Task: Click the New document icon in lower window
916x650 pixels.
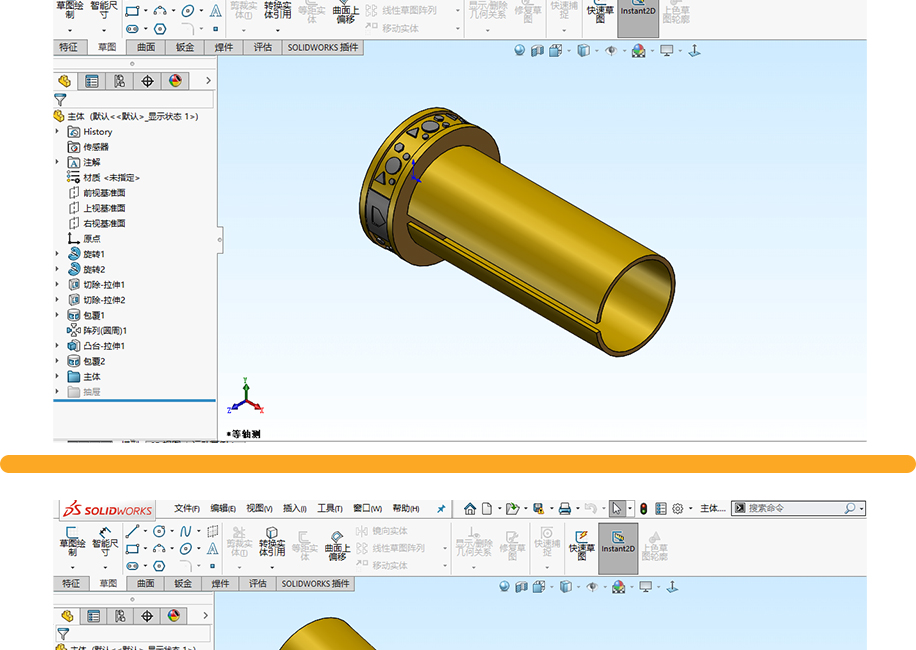Action: [x=487, y=509]
